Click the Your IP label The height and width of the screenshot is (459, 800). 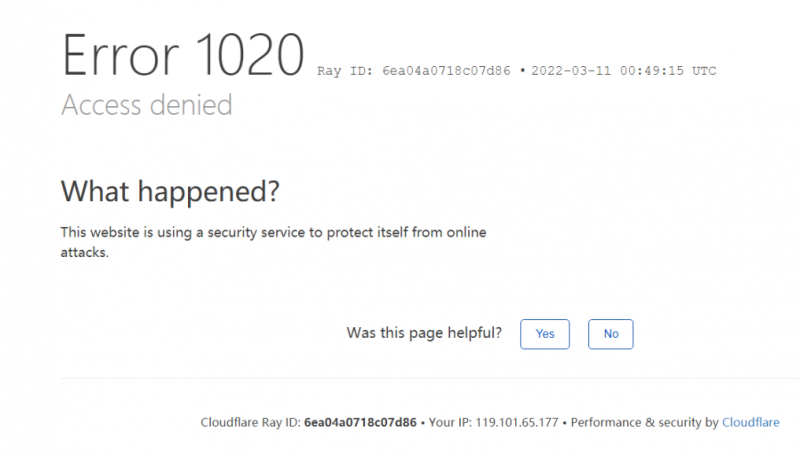[450, 423]
